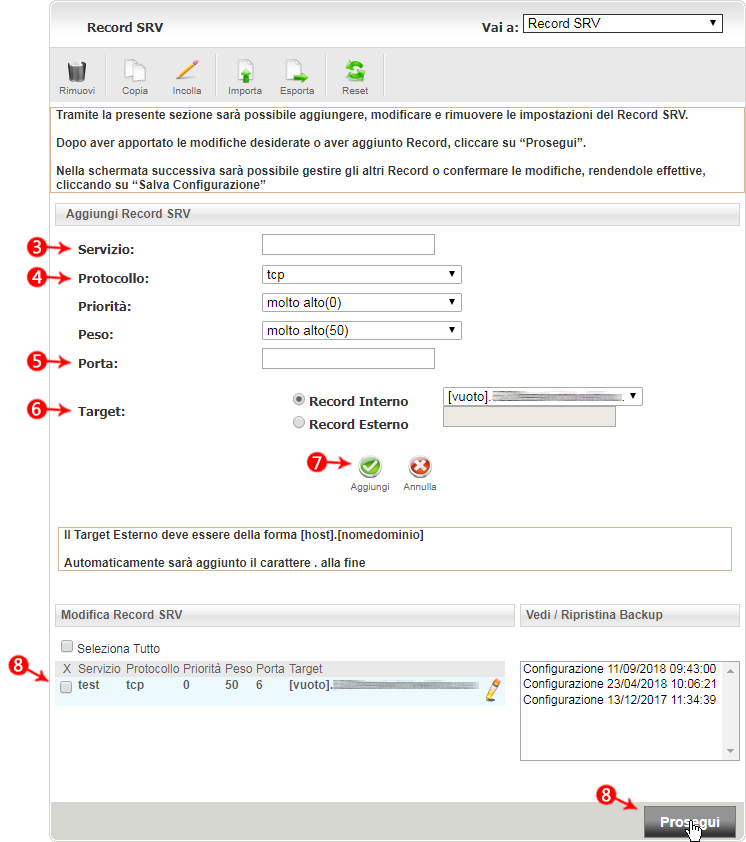This screenshot has height=842, width=746.
Task: Click the Priorità column header
Action: (x=202, y=669)
